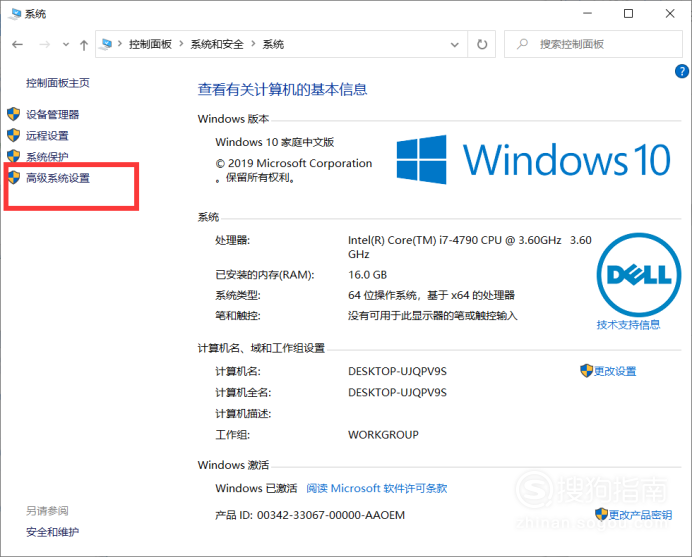Go up one level with up arrow
Screen dimensions: 692x557
[x=84, y=45]
